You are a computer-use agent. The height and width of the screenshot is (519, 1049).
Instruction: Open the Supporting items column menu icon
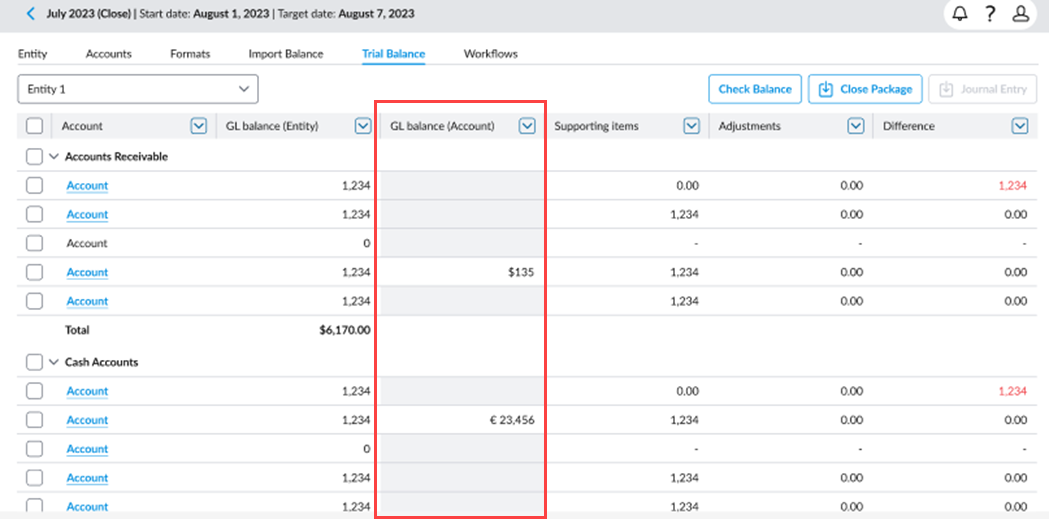pyautogui.click(x=691, y=126)
